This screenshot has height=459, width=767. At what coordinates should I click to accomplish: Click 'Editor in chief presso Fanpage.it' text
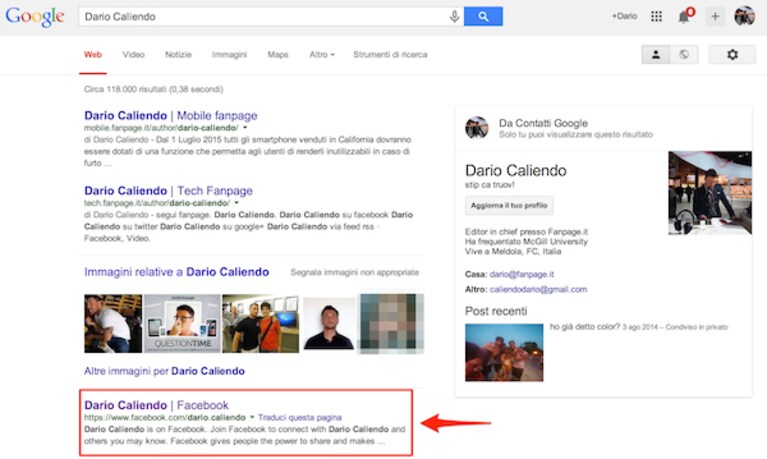point(526,231)
